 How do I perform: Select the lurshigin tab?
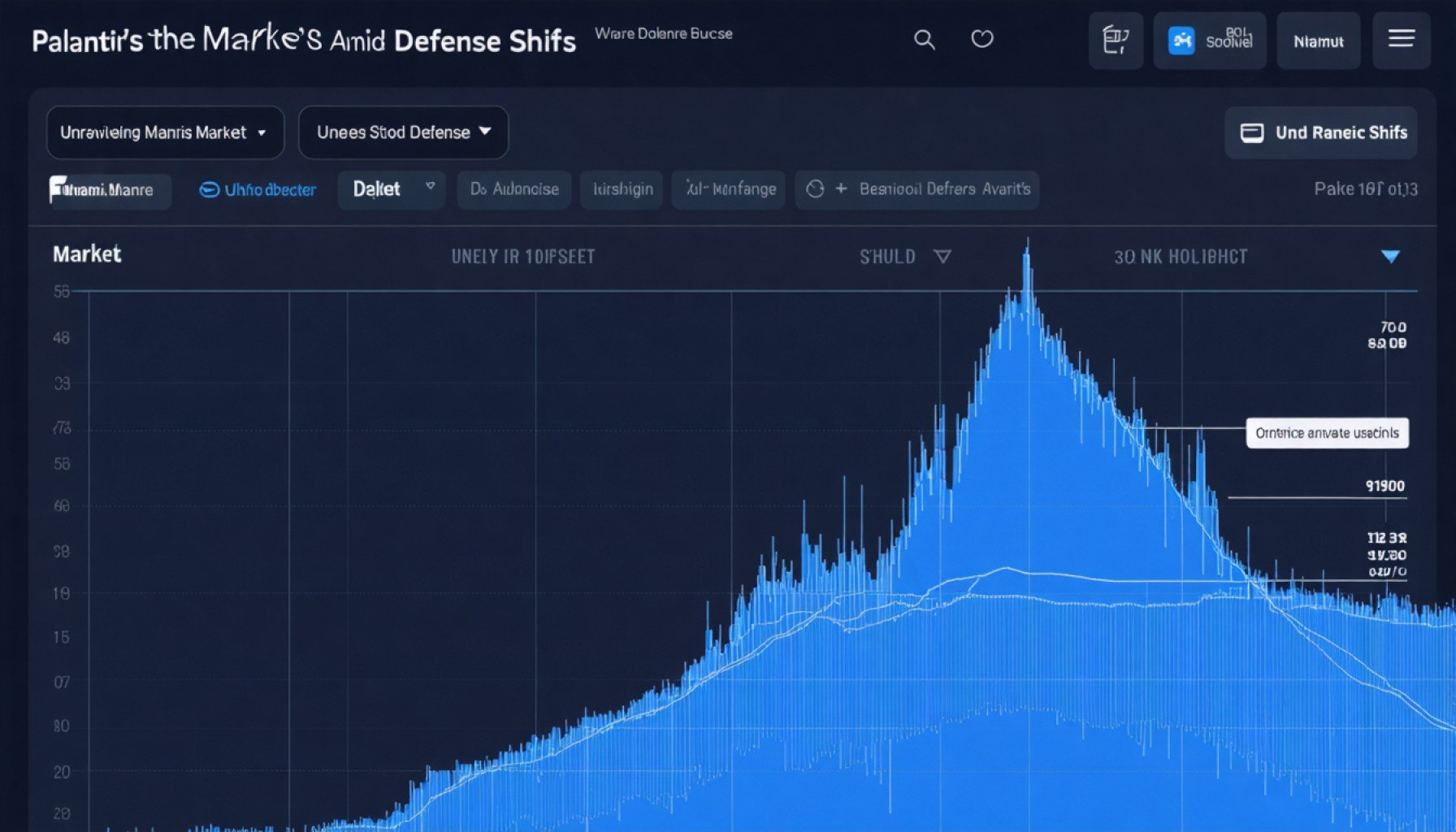click(622, 190)
